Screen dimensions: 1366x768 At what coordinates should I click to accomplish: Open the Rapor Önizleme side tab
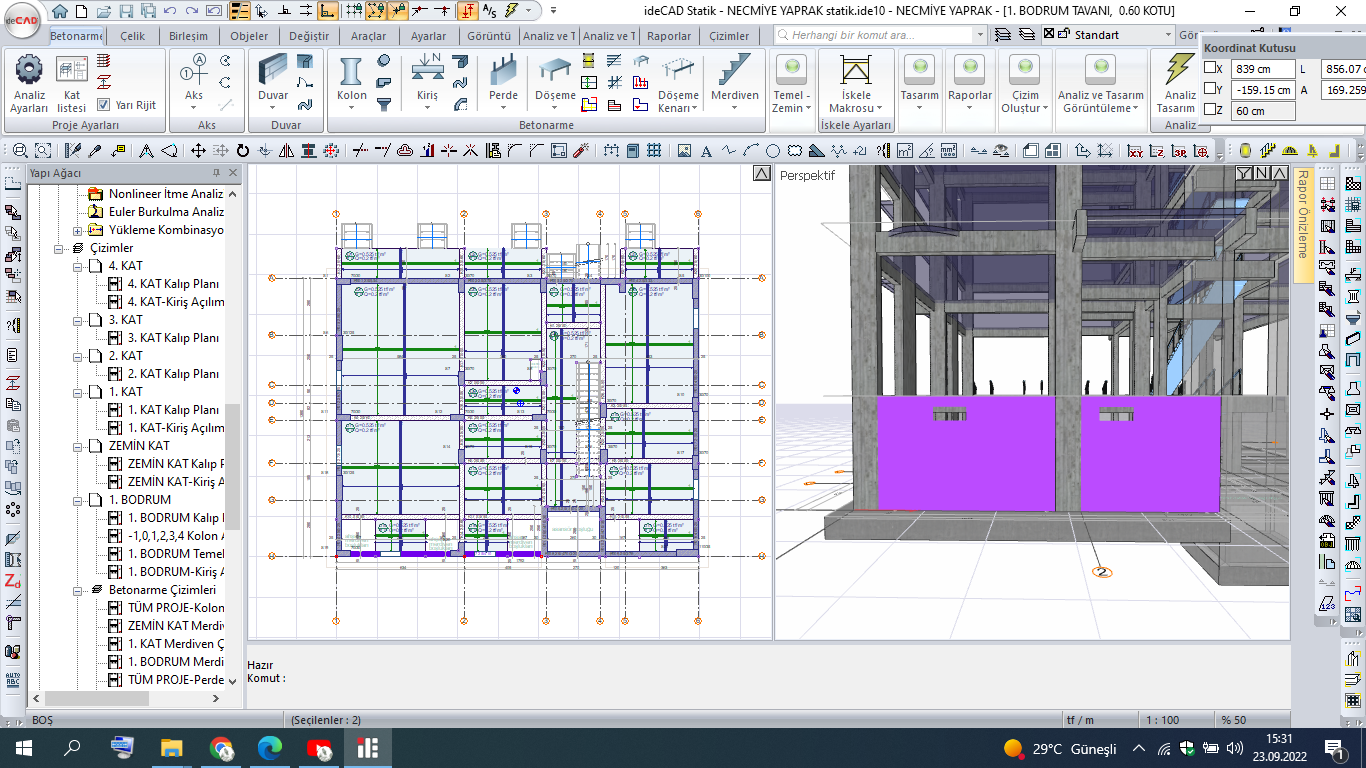tap(1302, 226)
